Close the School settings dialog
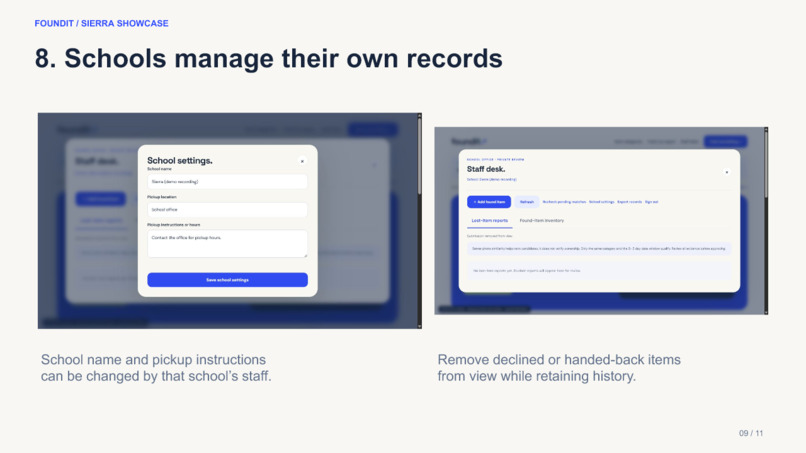This screenshot has width=806, height=453. (x=302, y=161)
